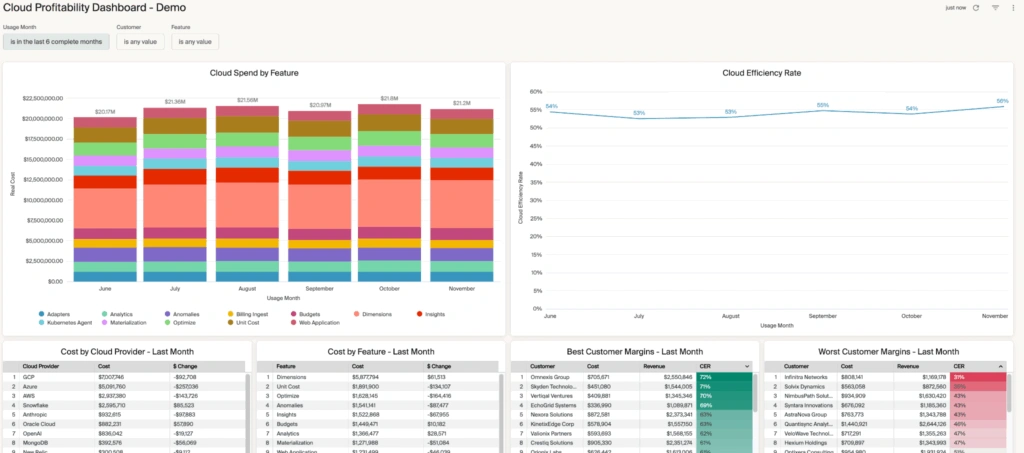Click the Billing Ingest legend marker

click(231, 314)
